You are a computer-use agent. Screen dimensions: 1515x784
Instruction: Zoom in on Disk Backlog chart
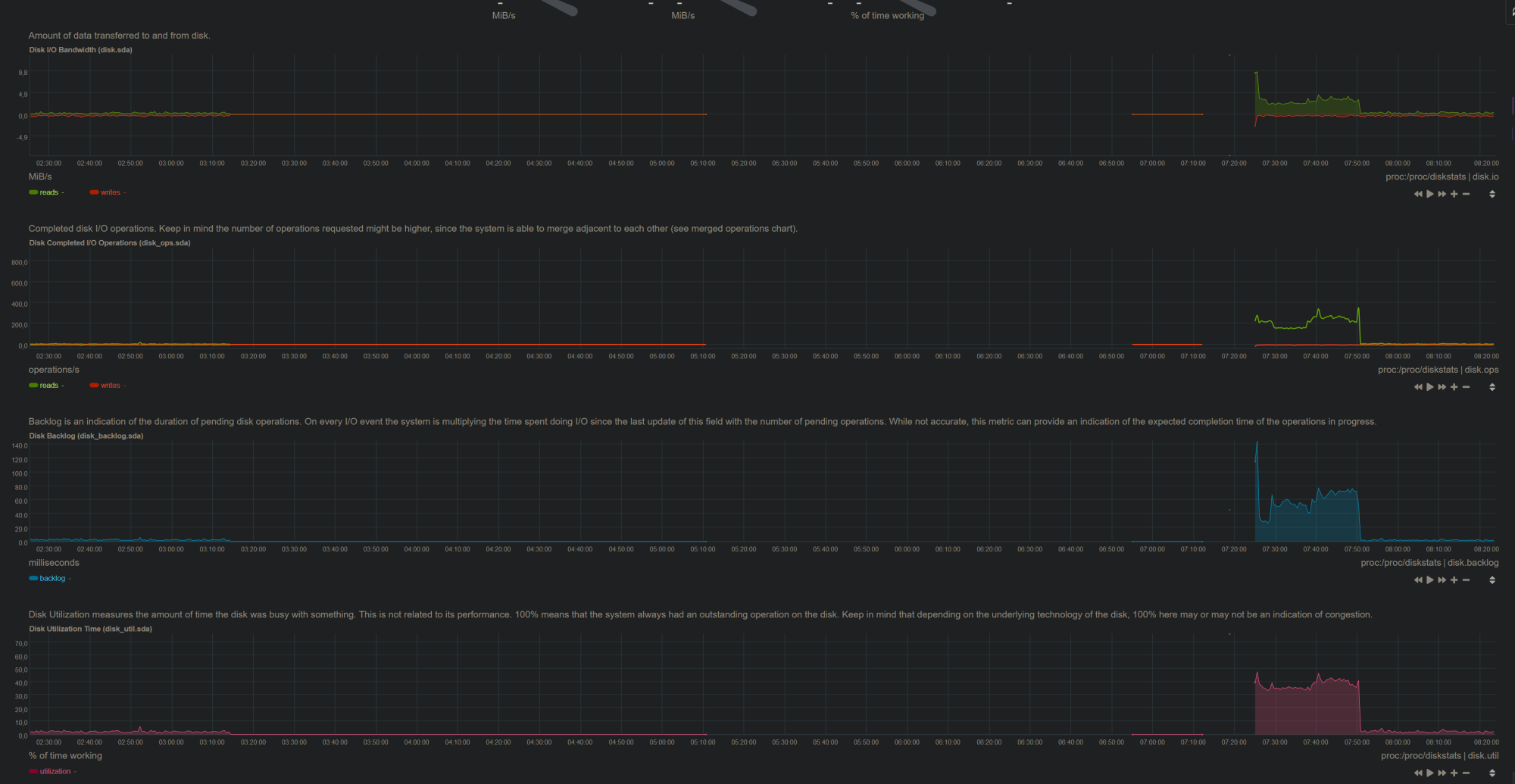1454,580
